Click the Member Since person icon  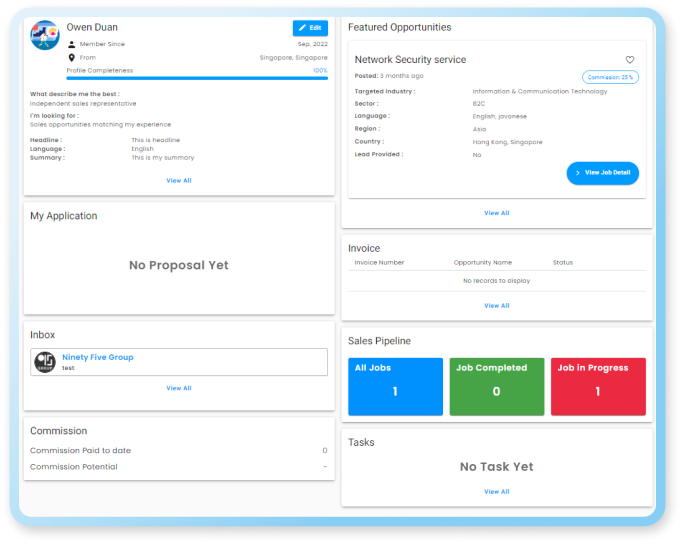72,44
